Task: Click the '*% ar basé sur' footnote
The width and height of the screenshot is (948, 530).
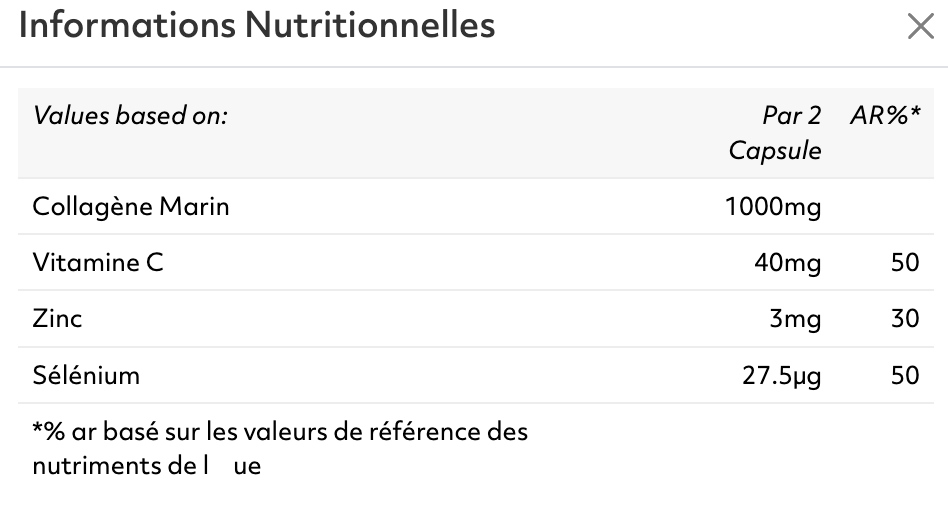Action: [280, 432]
